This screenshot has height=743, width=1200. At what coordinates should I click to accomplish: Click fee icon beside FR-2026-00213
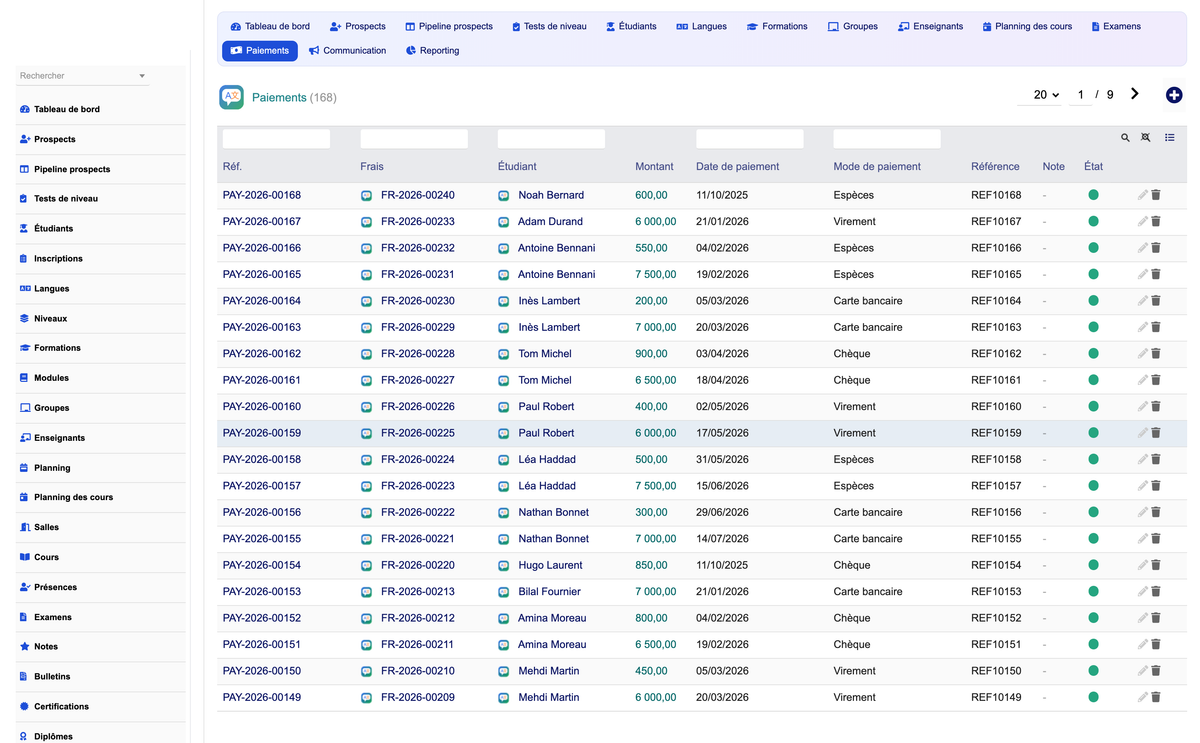click(x=367, y=592)
